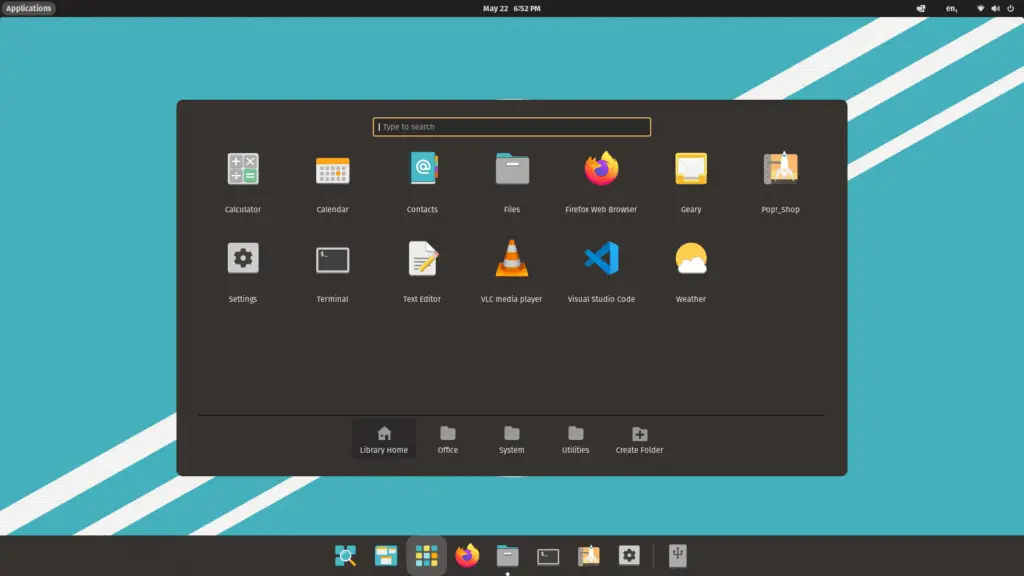Click the windows tray icon in the top bar
This screenshot has width=1024, height=576.
(921, 8)
